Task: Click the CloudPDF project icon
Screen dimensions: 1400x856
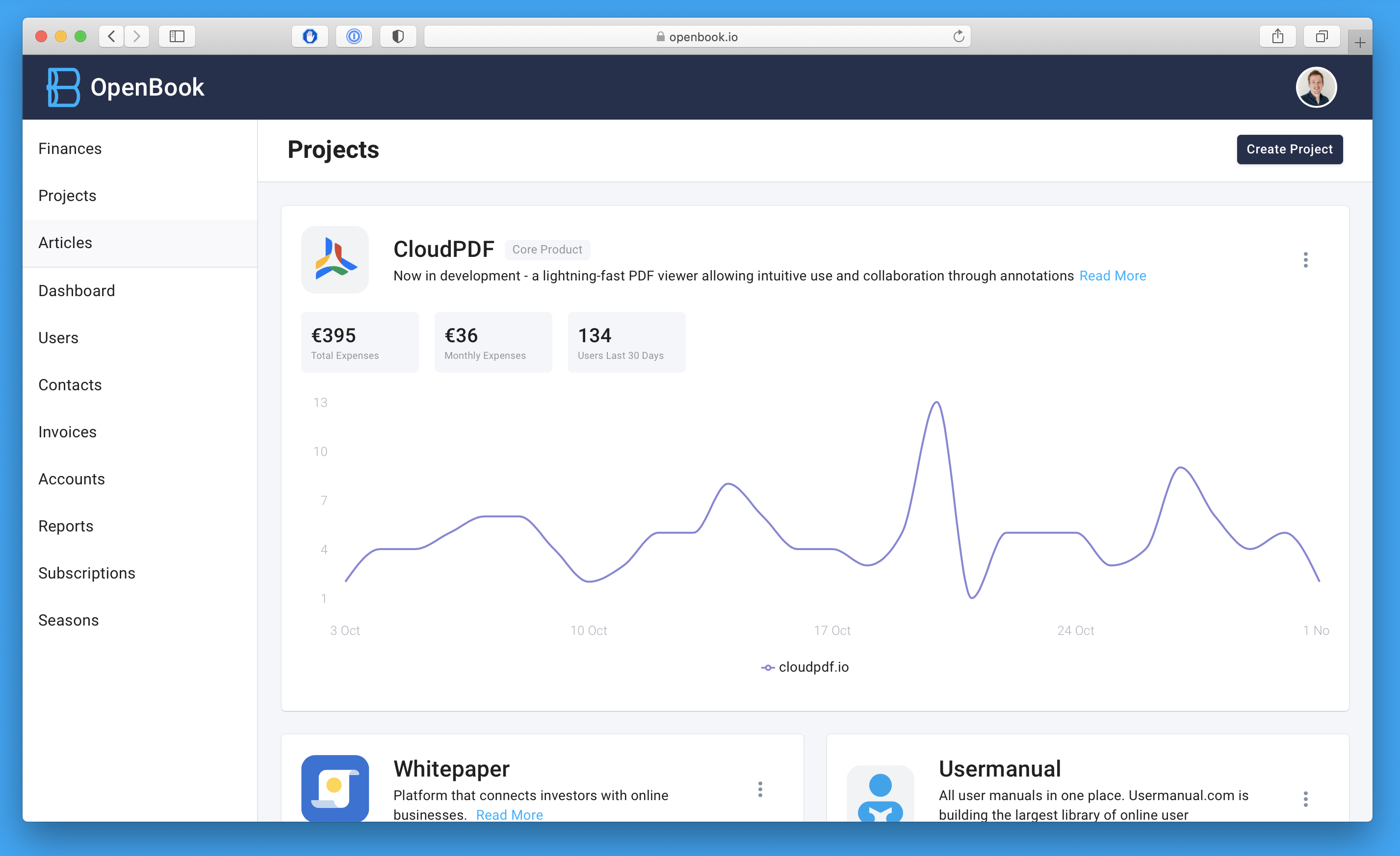Action: tap(335, 259)
